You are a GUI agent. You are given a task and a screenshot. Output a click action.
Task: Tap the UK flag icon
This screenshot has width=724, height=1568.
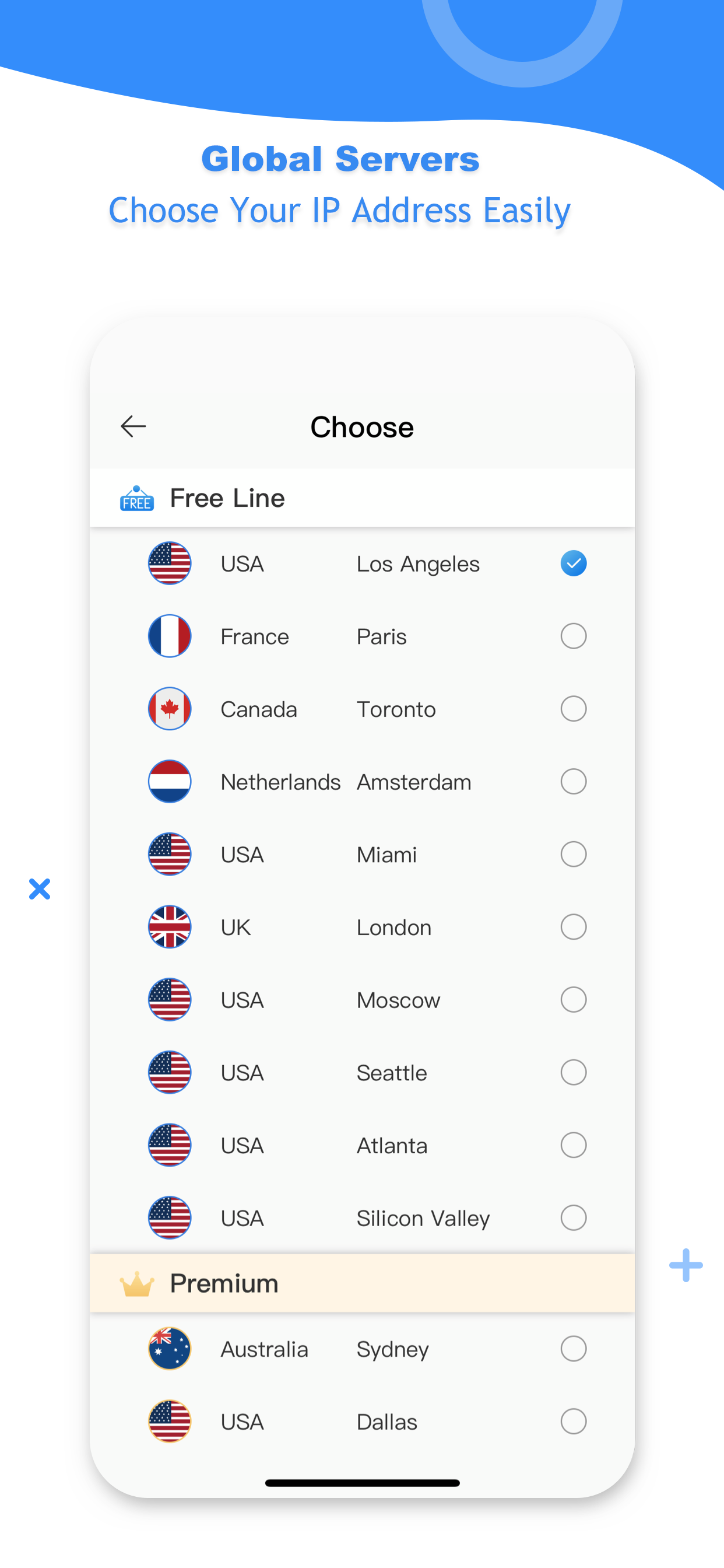(170, 927)
